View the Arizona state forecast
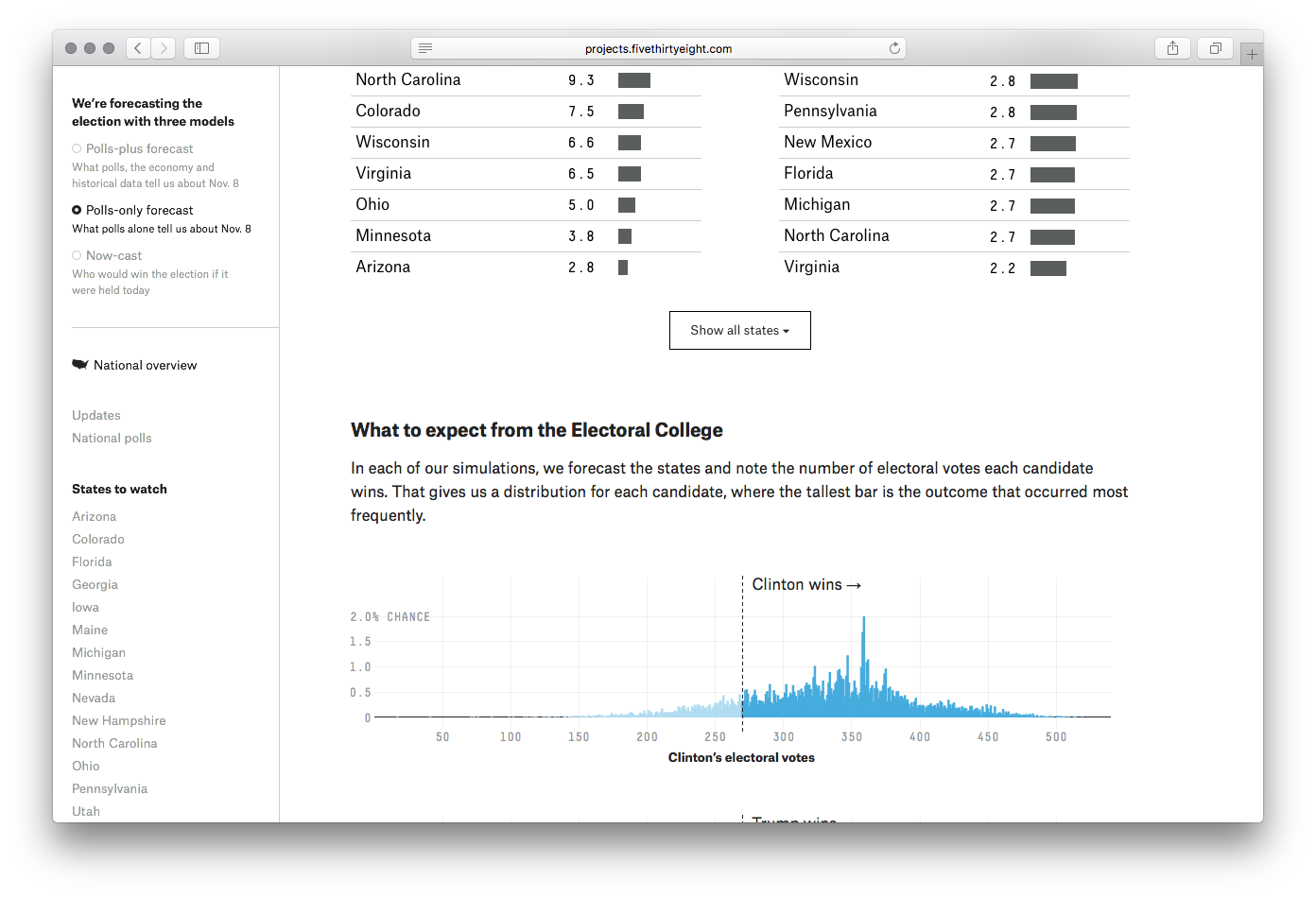The height and width of the screenshot is (898, 1316). click(x=94, y=516)
